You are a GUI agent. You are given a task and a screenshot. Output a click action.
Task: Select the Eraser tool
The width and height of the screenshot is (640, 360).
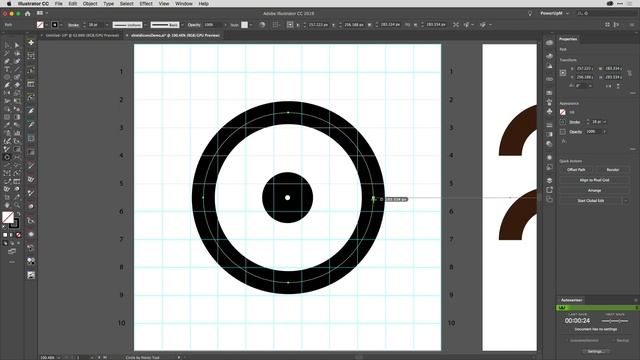[x=17, y=85]
